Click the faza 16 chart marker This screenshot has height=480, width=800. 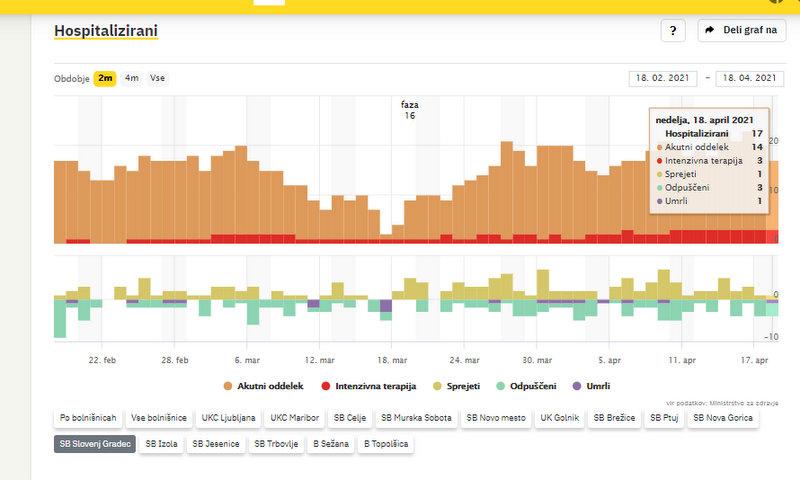tap(409, 110)
